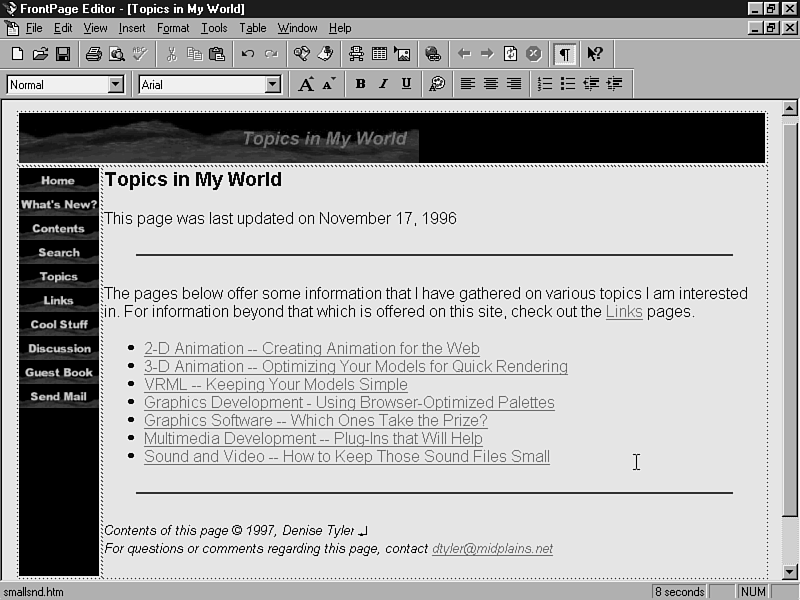Click the vertical scrollbar down arrow
Viewport: 800px width, 600px height.
pos(789,572)
